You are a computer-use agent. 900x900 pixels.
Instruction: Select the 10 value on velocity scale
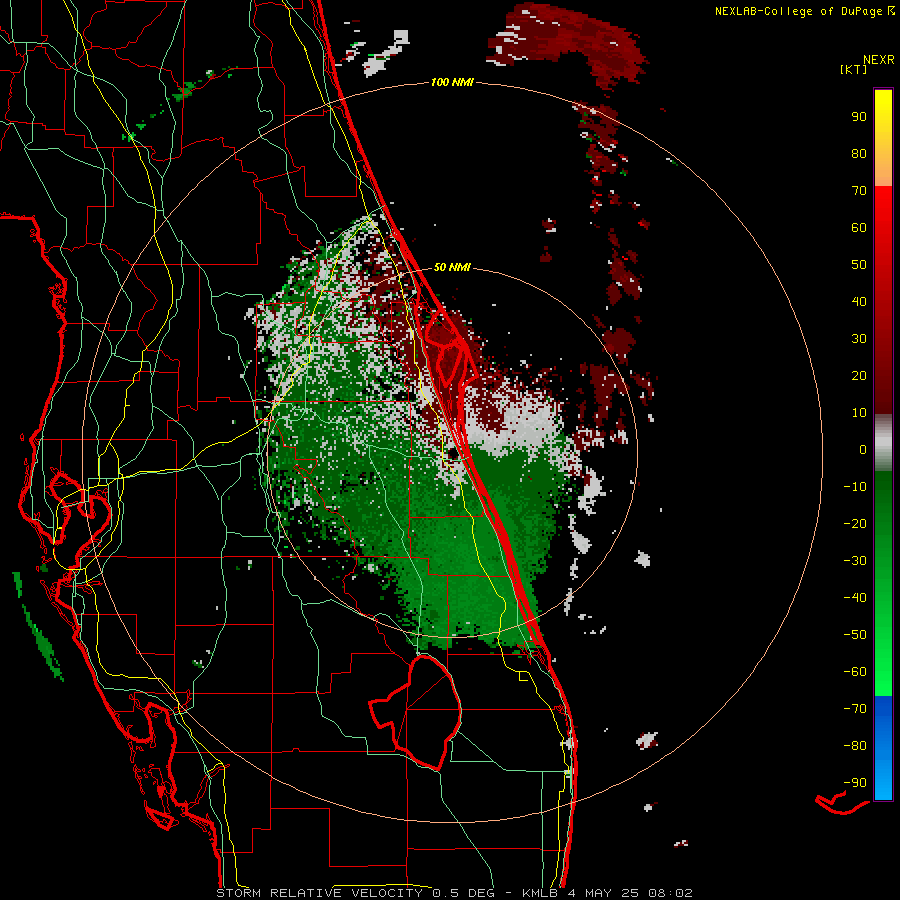coord(859,413)
